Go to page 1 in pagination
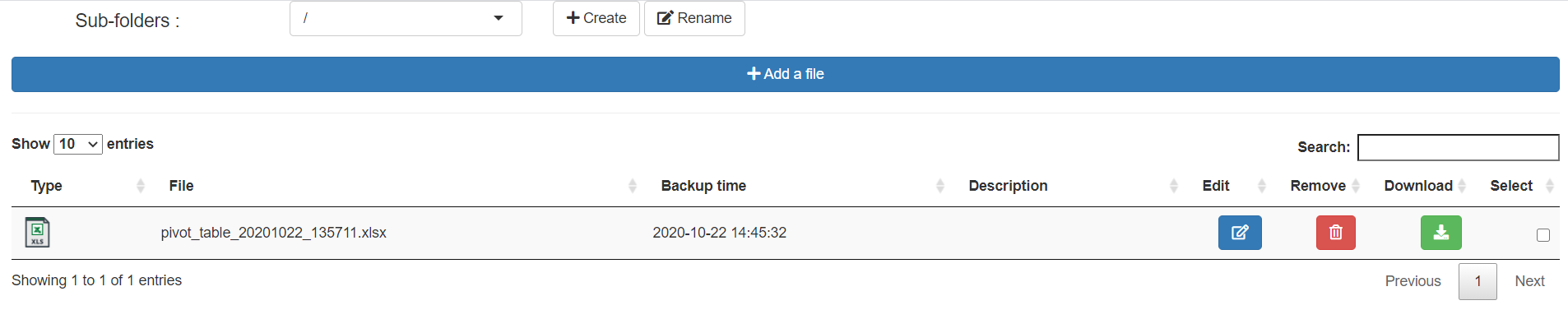The image size is (1568, 319). [x=1478, y=281]
